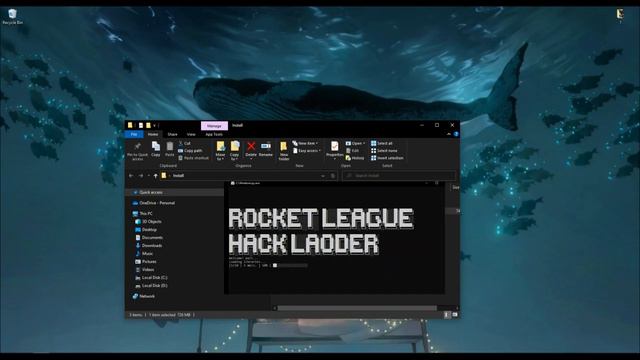640x360 pixels.
Task: Click the large Copy ribbon icon
Action: [x=156, y=149]
